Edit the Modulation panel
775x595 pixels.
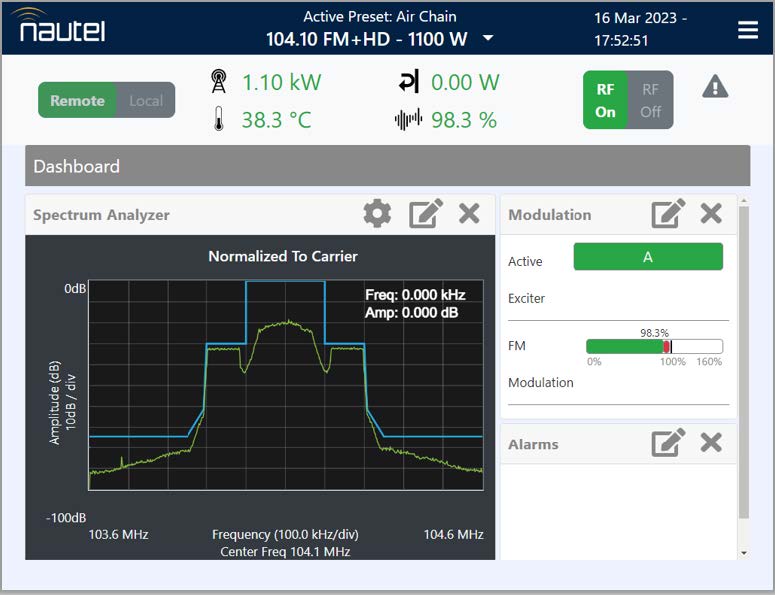tap(668, 214)
